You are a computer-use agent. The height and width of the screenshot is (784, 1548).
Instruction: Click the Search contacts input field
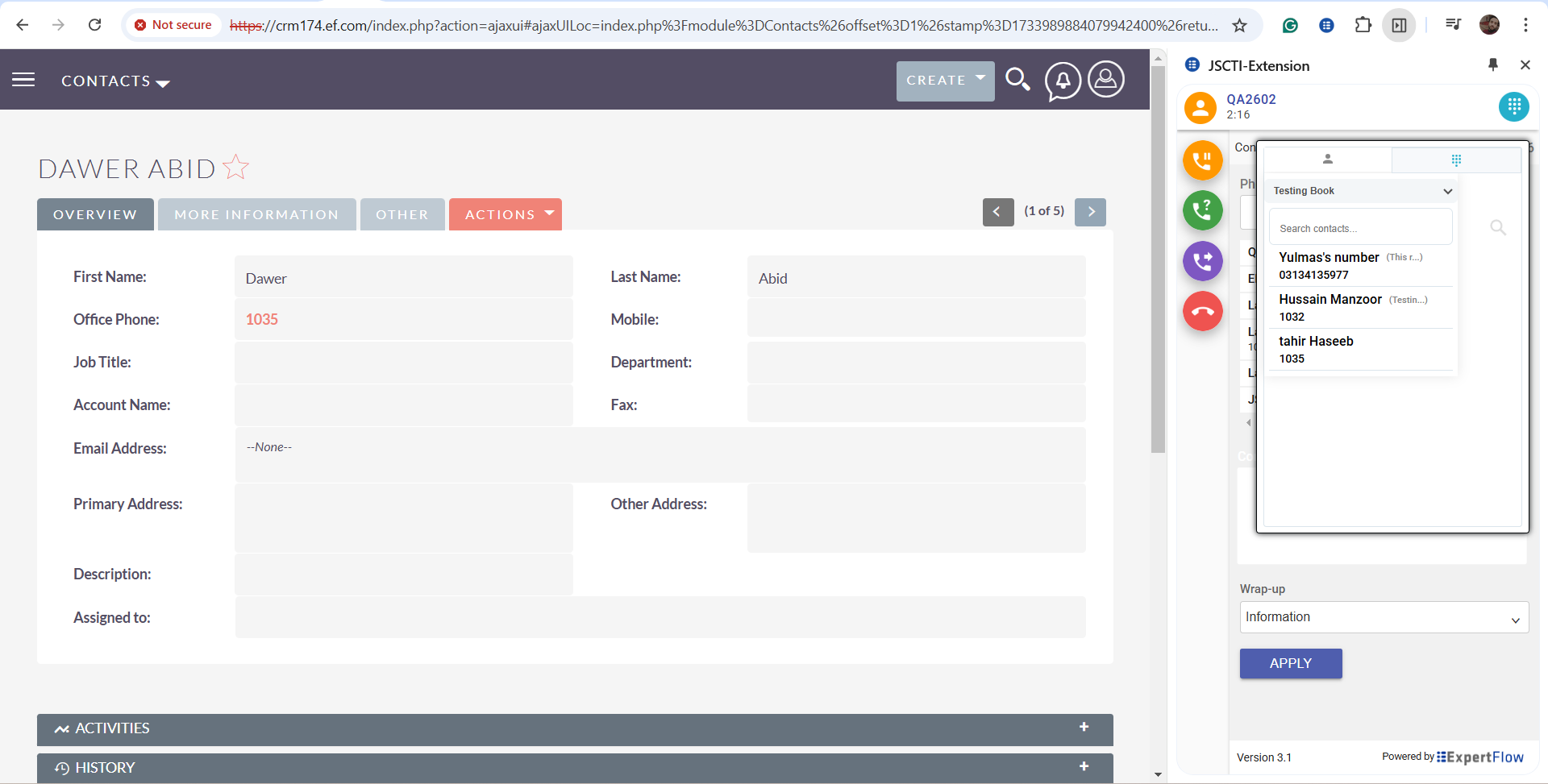(1360, 228)
